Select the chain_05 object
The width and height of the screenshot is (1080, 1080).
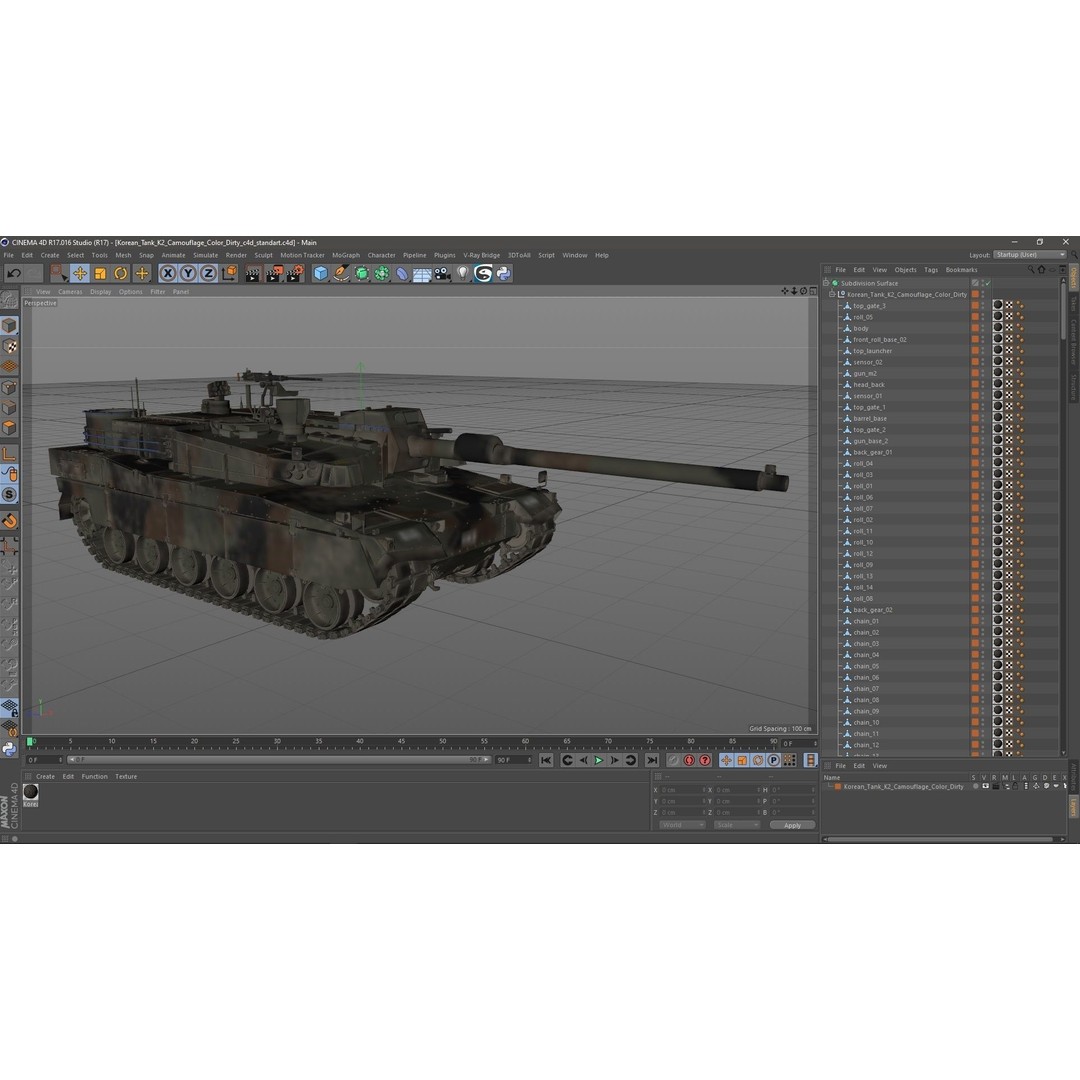point(866,667)
